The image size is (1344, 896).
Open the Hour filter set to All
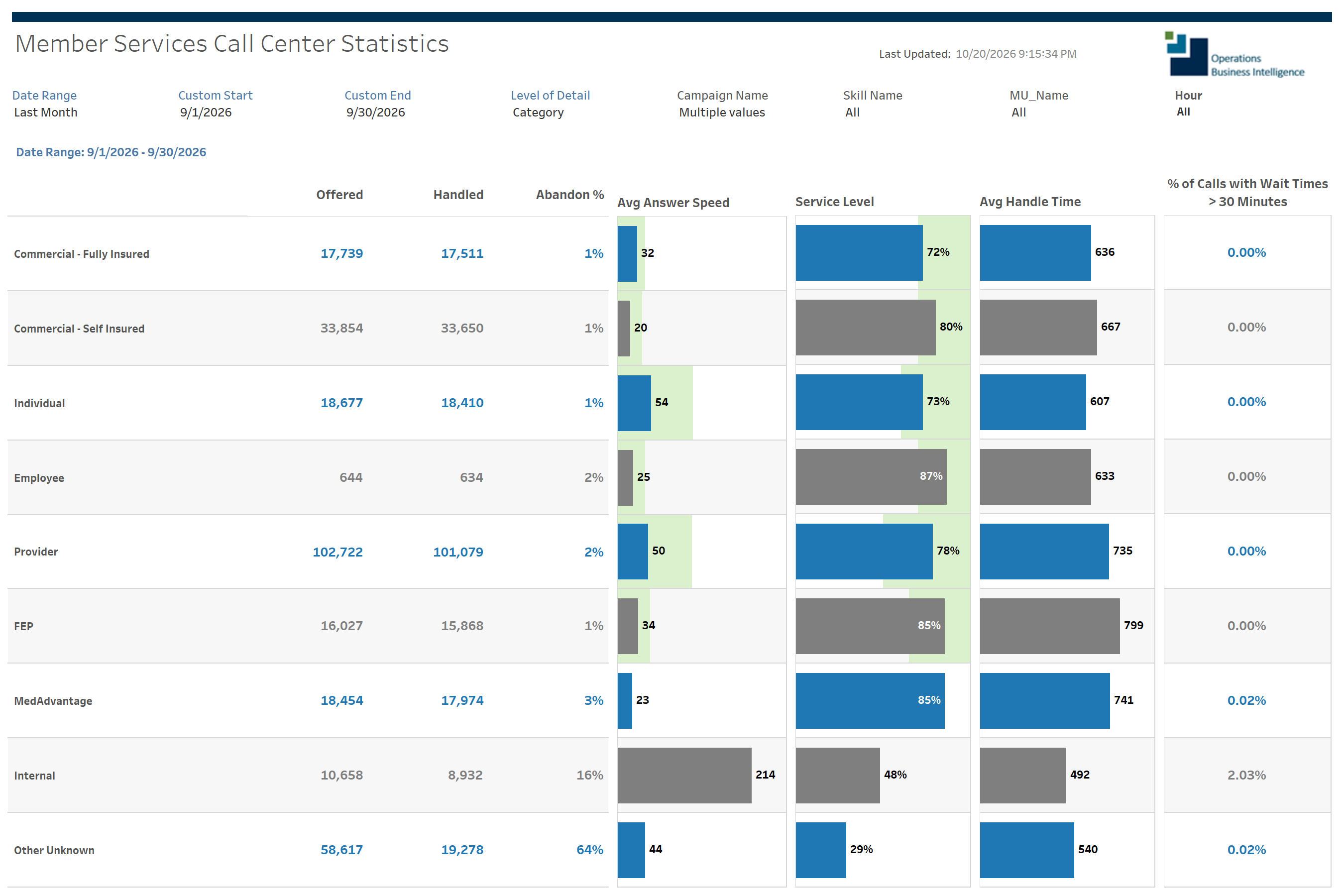[1183, 112]
